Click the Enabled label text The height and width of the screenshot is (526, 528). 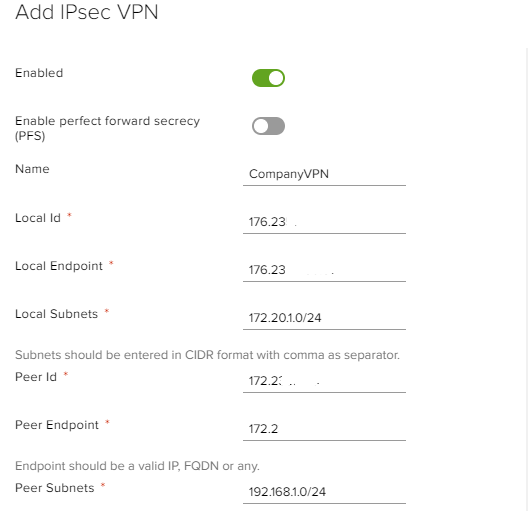pos(39,73)
